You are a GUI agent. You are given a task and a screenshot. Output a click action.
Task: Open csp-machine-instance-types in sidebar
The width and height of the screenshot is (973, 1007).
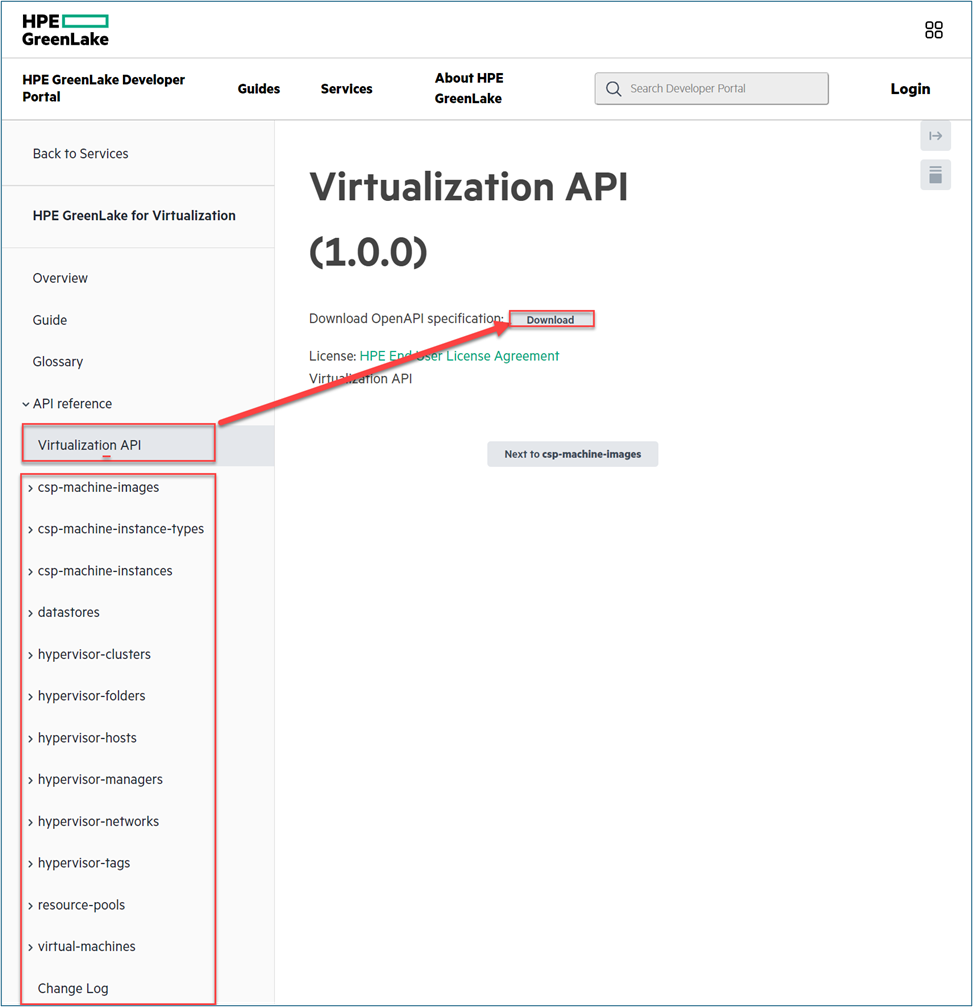pos(121,529)
